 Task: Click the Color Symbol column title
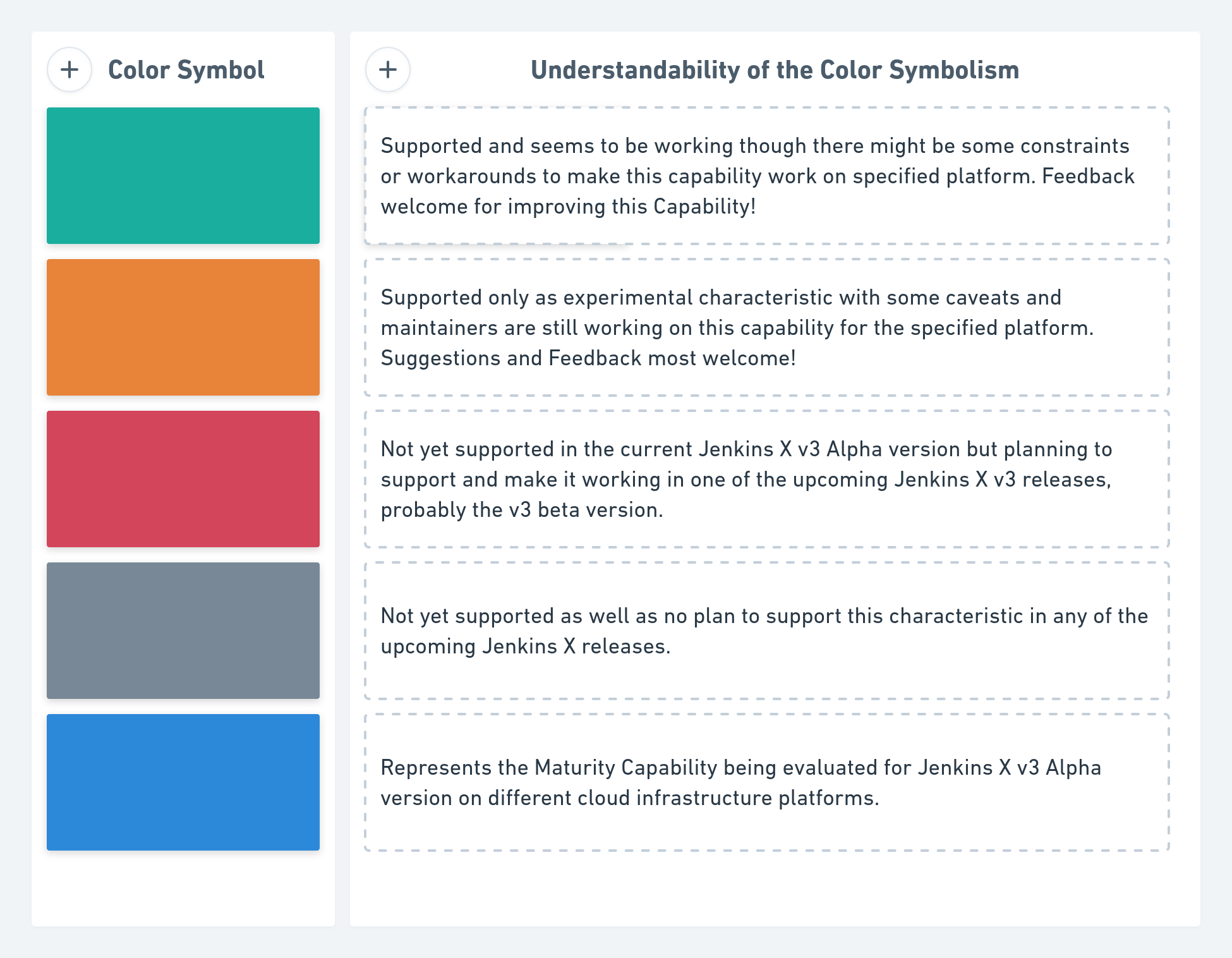pos(186,70)
